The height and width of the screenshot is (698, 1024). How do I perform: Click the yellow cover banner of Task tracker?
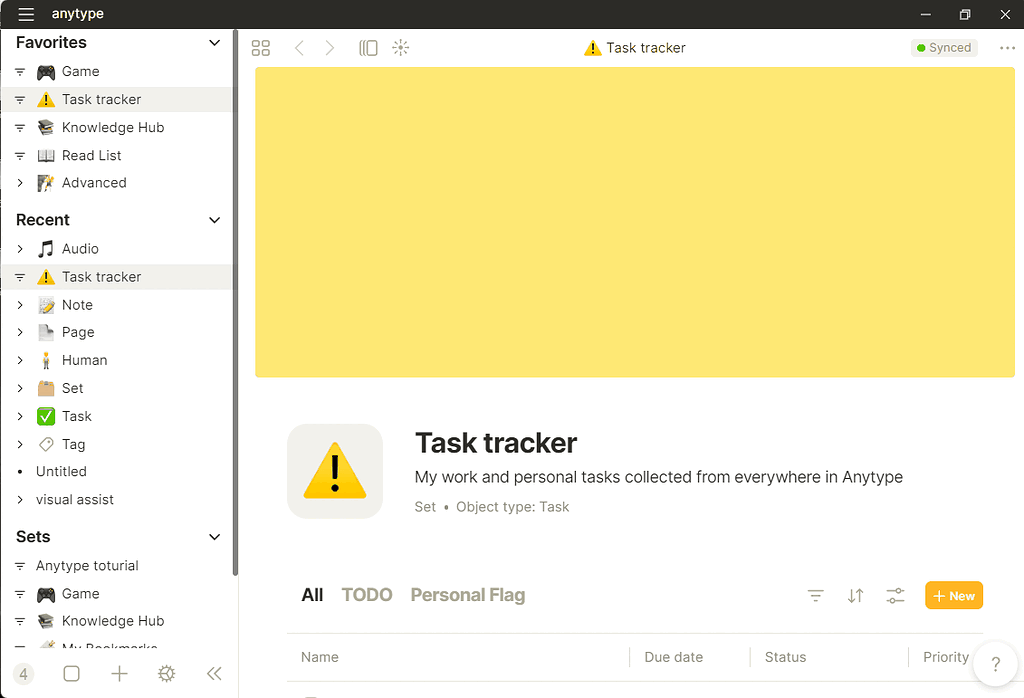click(634, 220)
